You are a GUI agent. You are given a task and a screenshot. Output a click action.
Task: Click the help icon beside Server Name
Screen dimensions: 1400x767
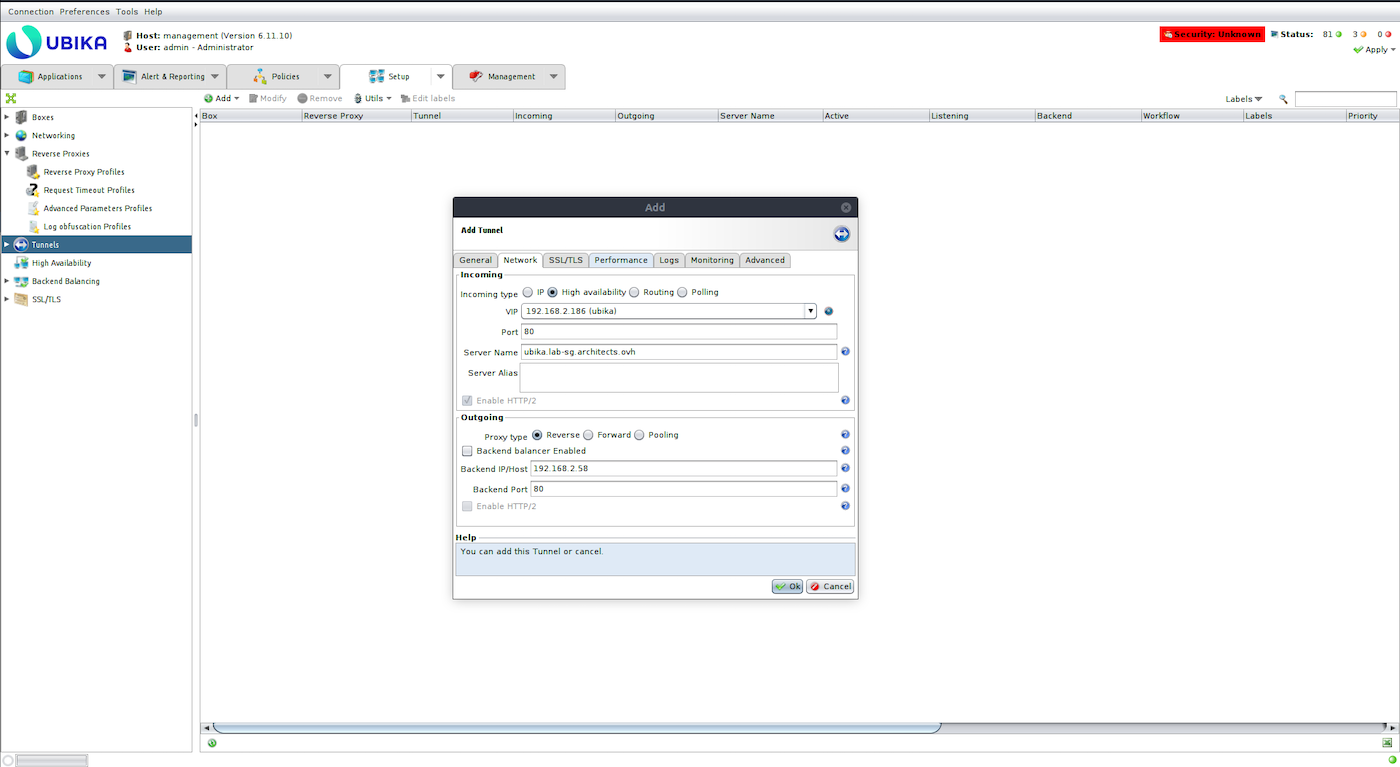pyautogui.click(x=845, y=352)
